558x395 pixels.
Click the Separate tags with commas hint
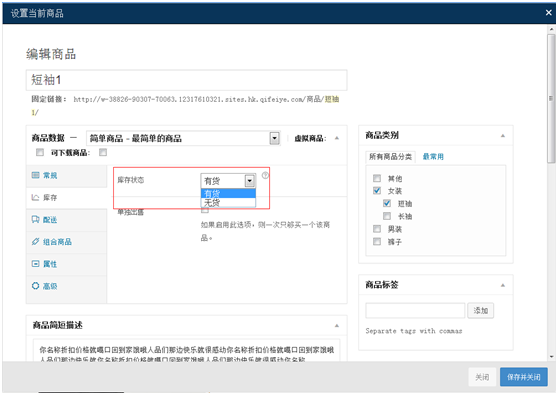pyautogui.click(x=414, y=331)
